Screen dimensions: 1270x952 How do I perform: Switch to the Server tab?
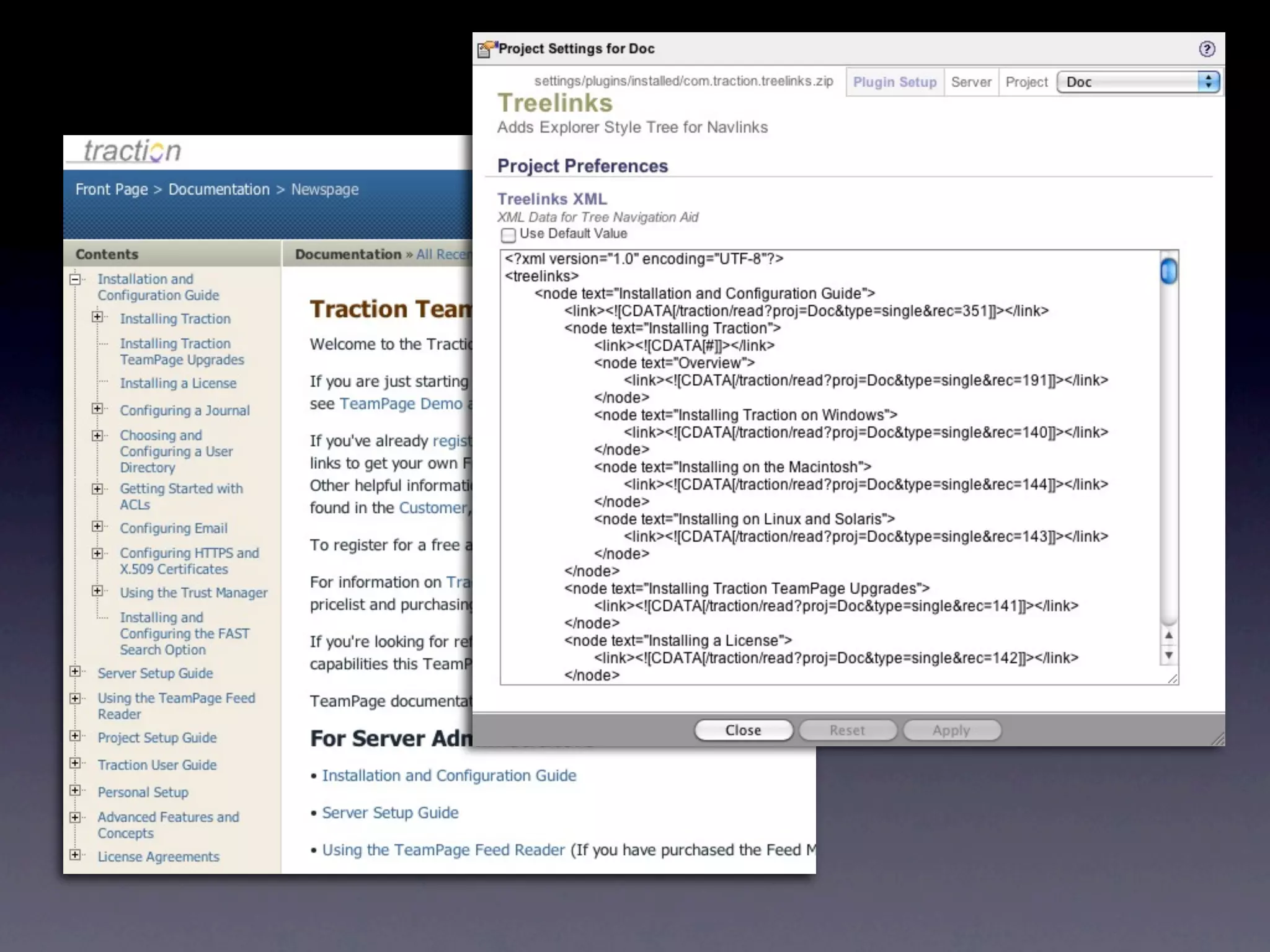point(971,82)
